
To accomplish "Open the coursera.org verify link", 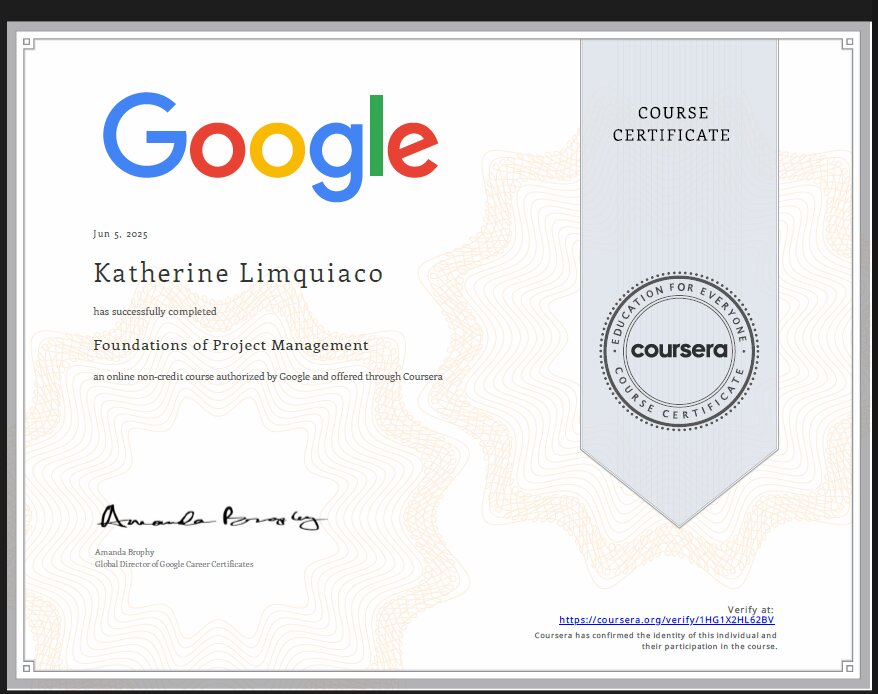I will click(x=666, y=620).
